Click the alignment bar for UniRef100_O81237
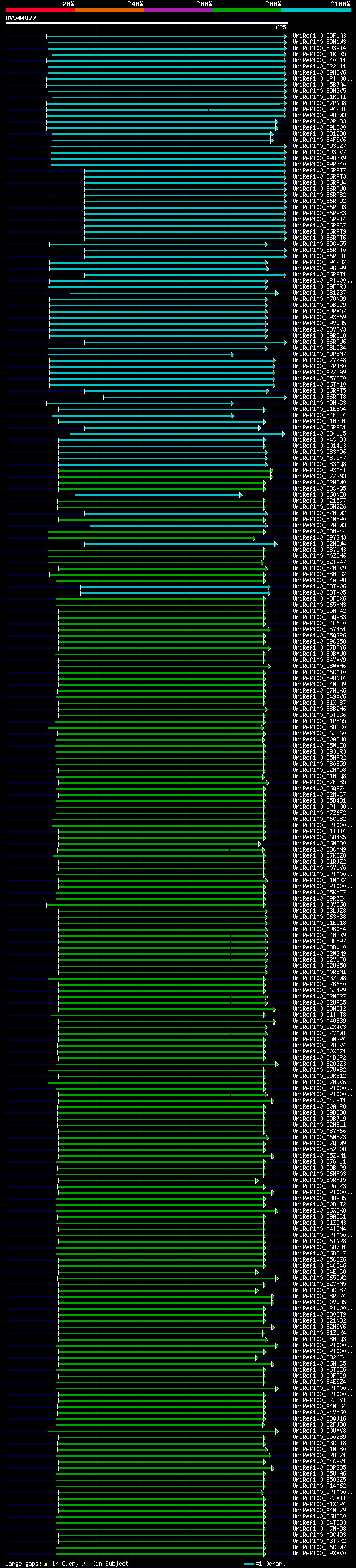The width and height of the screenshot is (356, 1568). [174, 293]
